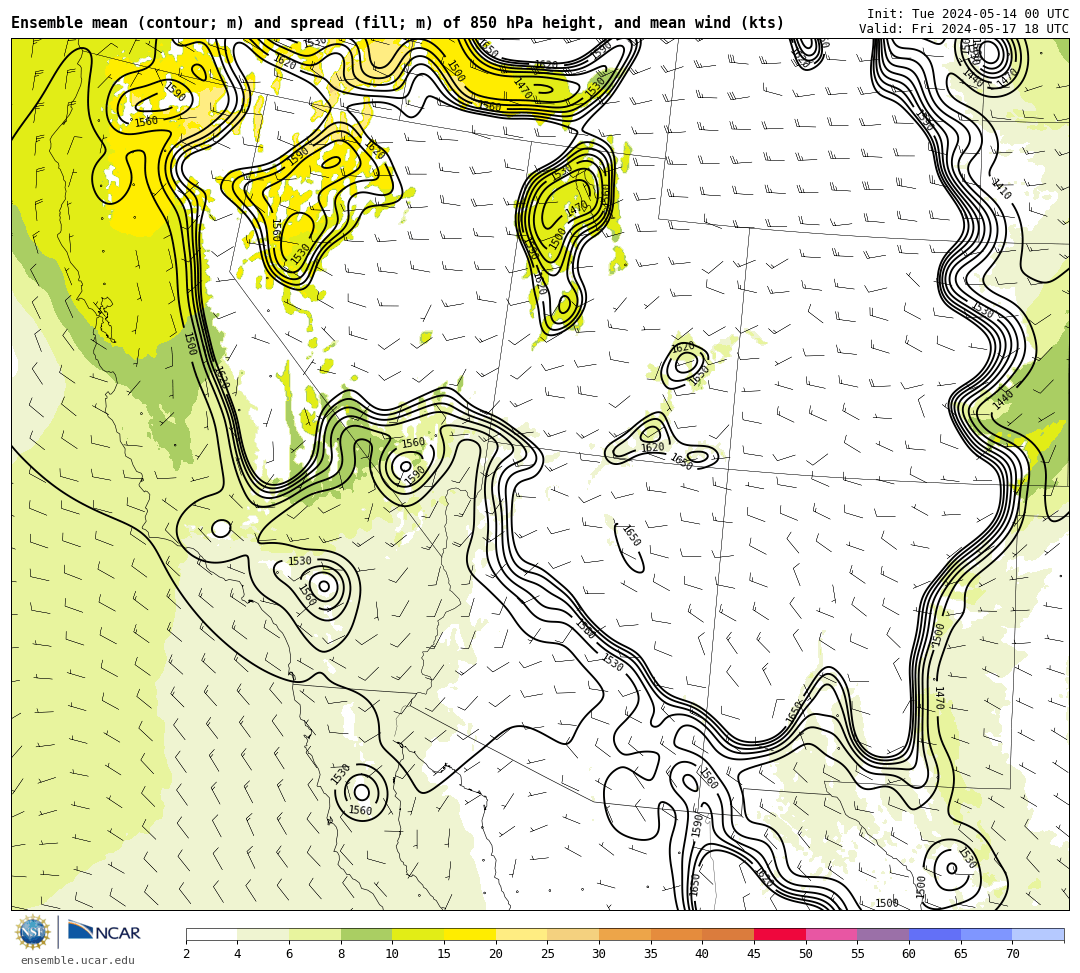Pick the red 45–50 legend swatch

coord(780,934)
